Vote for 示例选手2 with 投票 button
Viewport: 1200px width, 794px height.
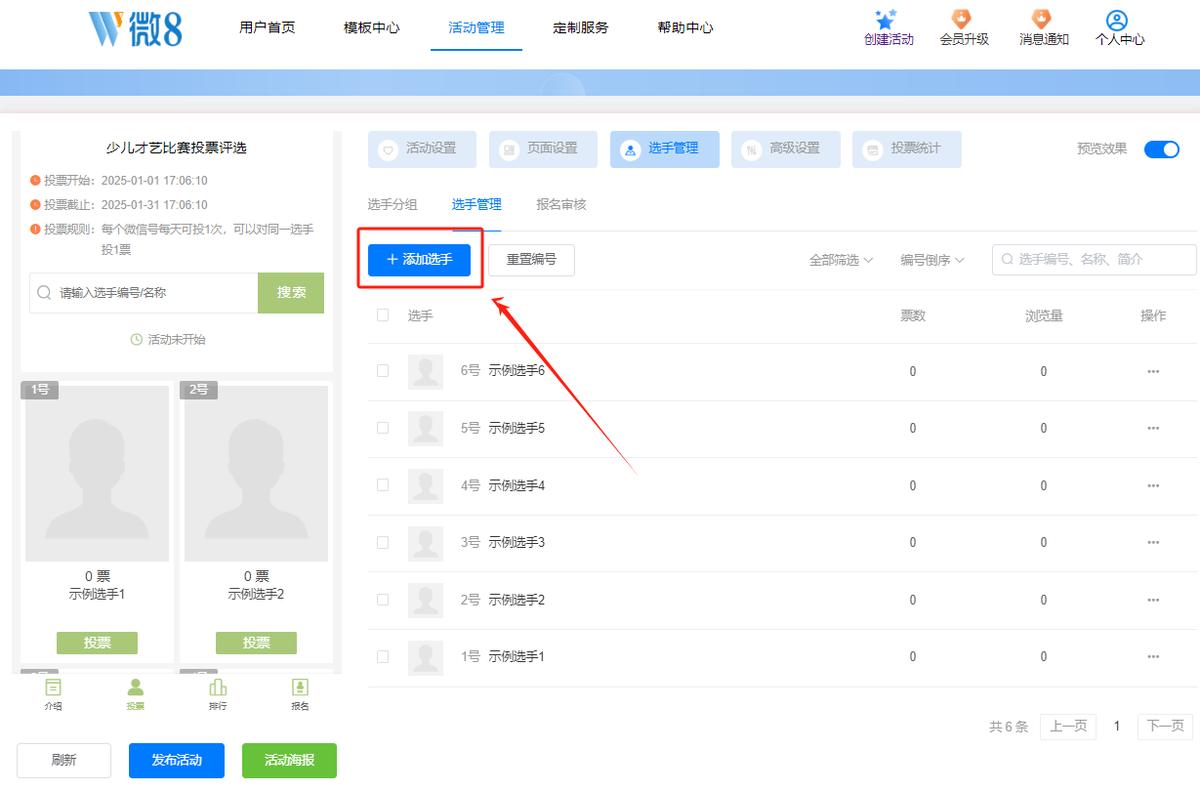pyautogui.click(x=256, y=643)
